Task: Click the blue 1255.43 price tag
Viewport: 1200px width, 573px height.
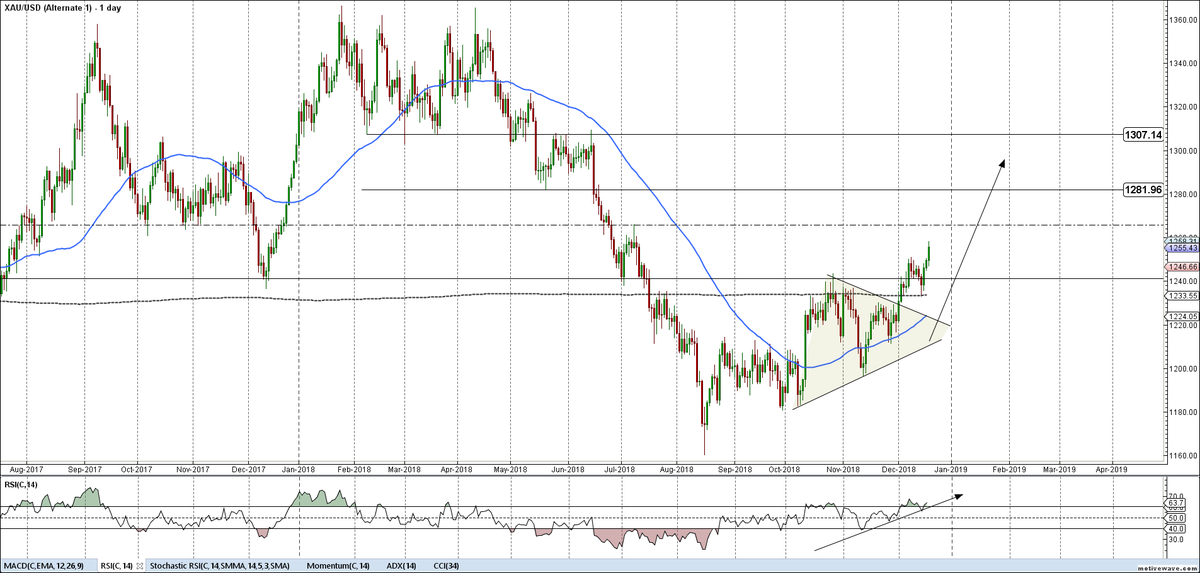Action: point(1181,248)
